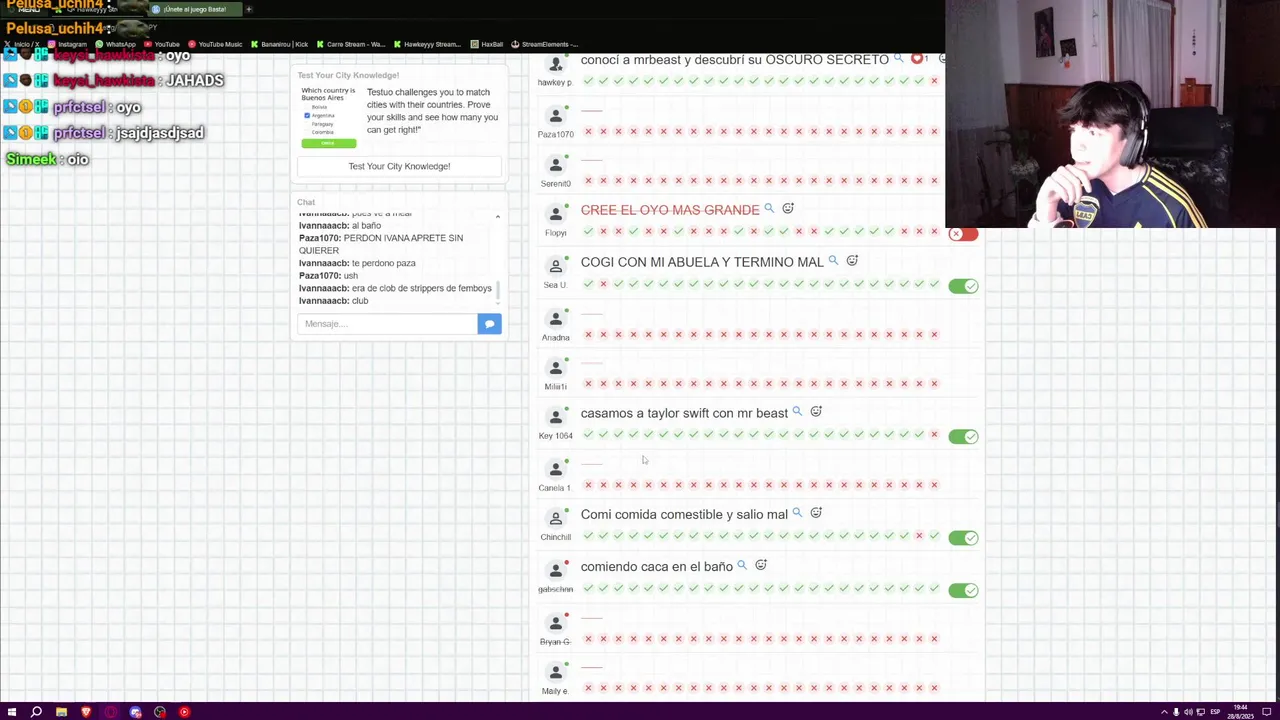Open Instagram bookmark
The image size is (1280, 720).
point(67,44)
